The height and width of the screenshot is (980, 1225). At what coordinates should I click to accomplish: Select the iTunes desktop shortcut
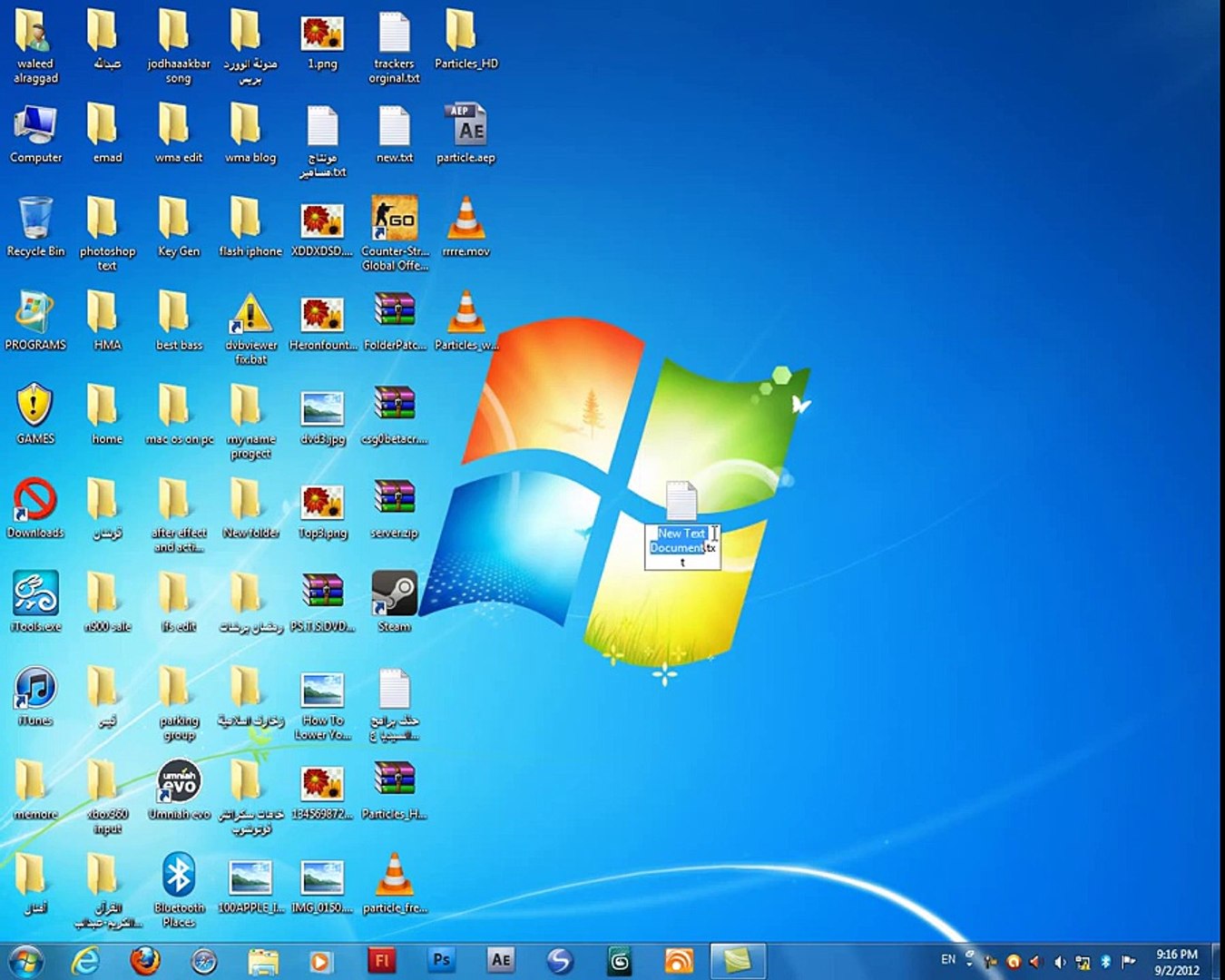(35, 696)
